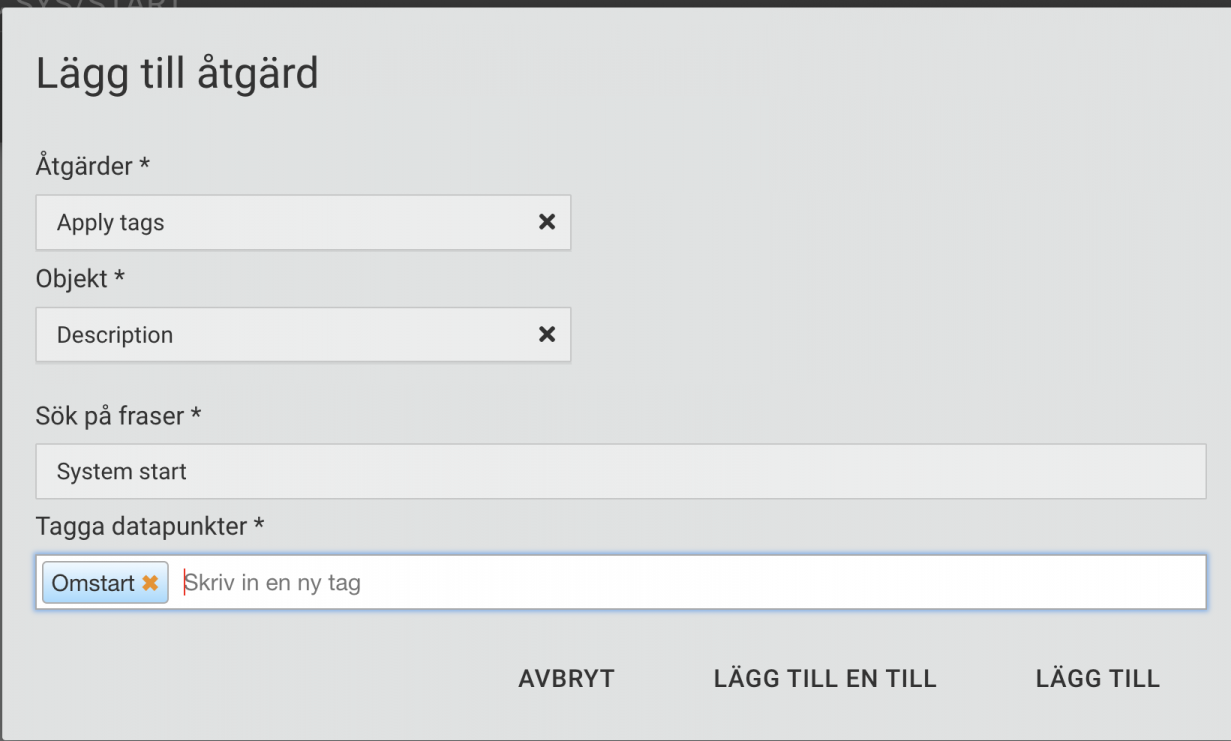Click the Åtgärder field label
The image size is (1231, 741).
93,167
